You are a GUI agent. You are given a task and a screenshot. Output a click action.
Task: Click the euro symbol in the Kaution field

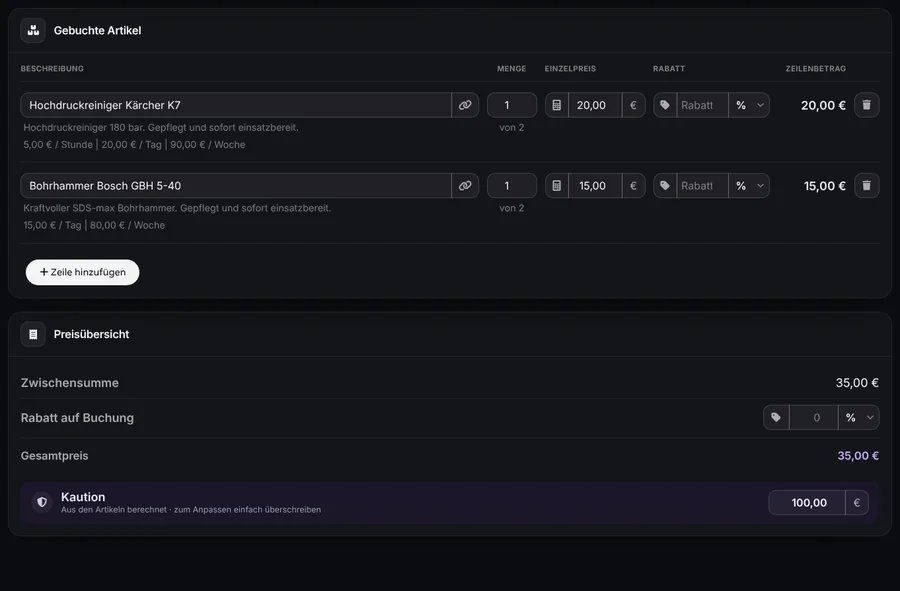pyautogui.click(x=856, y=503)
